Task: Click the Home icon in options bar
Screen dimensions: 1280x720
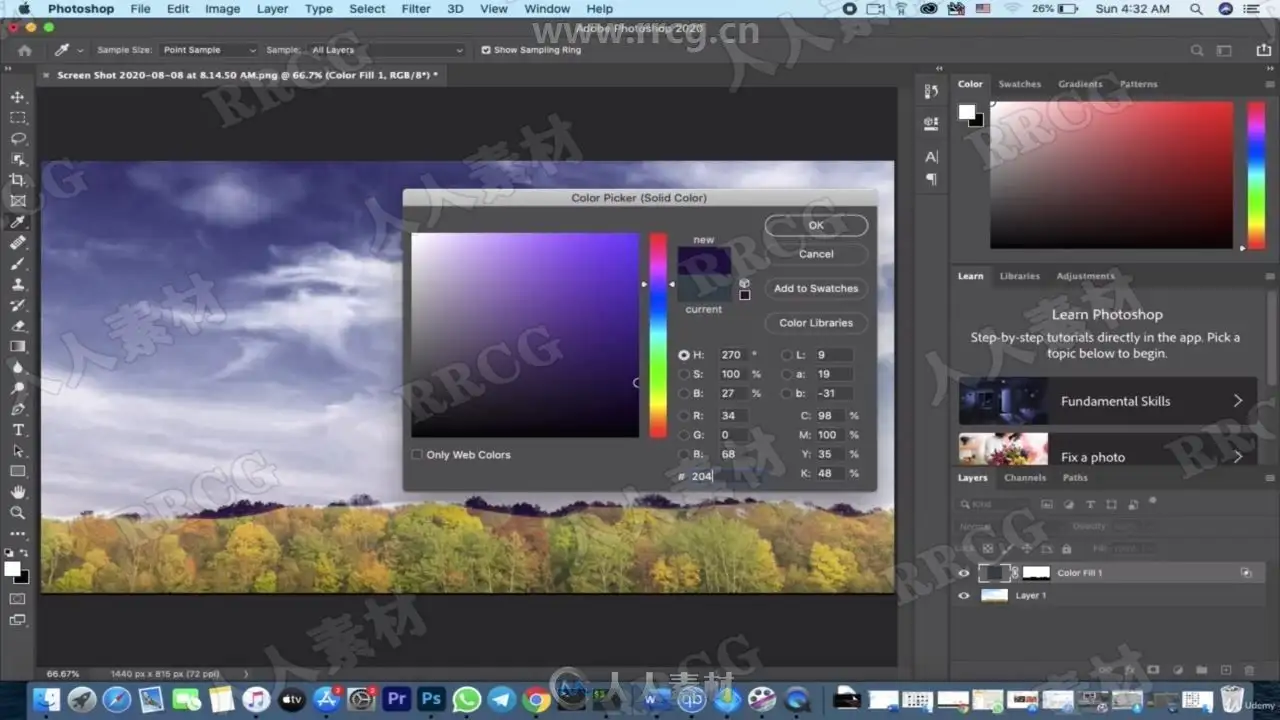Action: [x=25, y=50]
